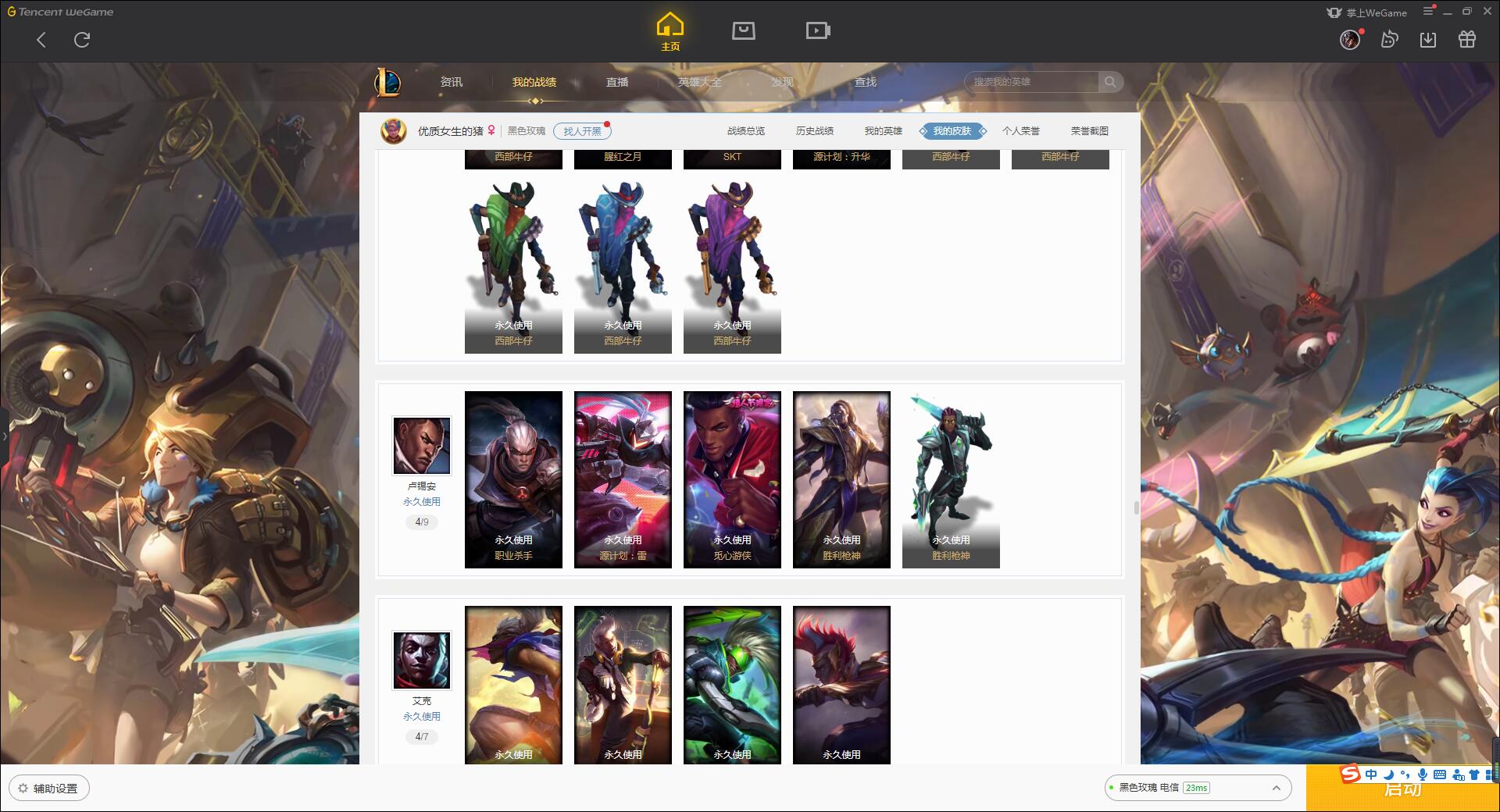Click the 卢锡安 champion portrait

422,445
